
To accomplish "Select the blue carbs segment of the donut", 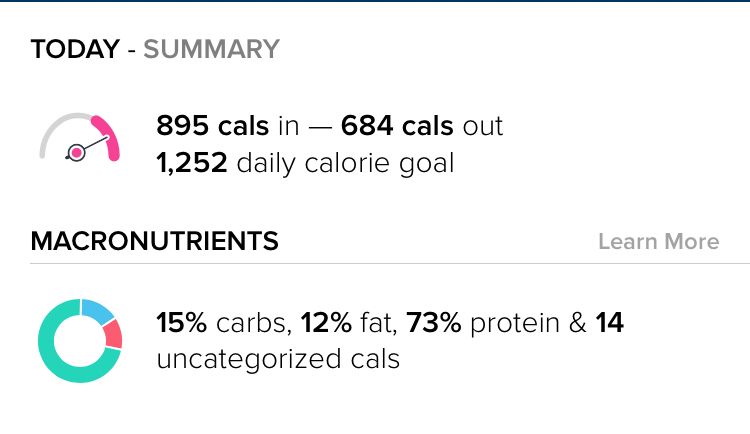I will click(98, 310).
